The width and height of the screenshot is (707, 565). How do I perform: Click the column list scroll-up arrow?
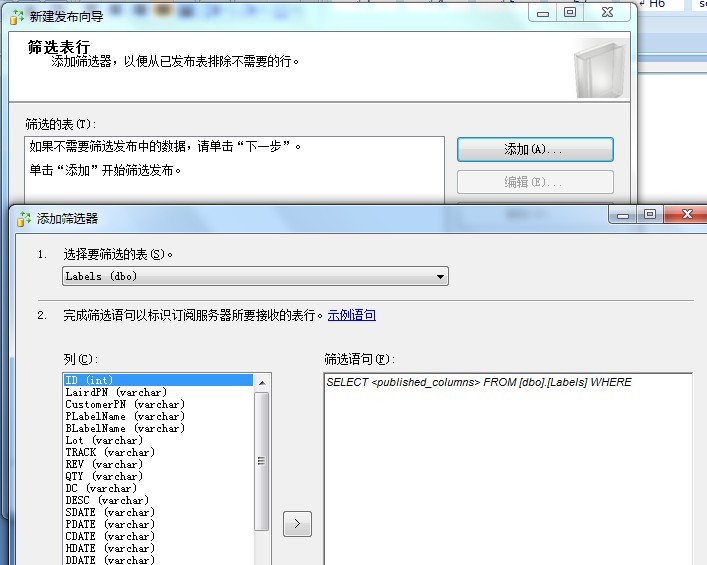coord(262,383)
